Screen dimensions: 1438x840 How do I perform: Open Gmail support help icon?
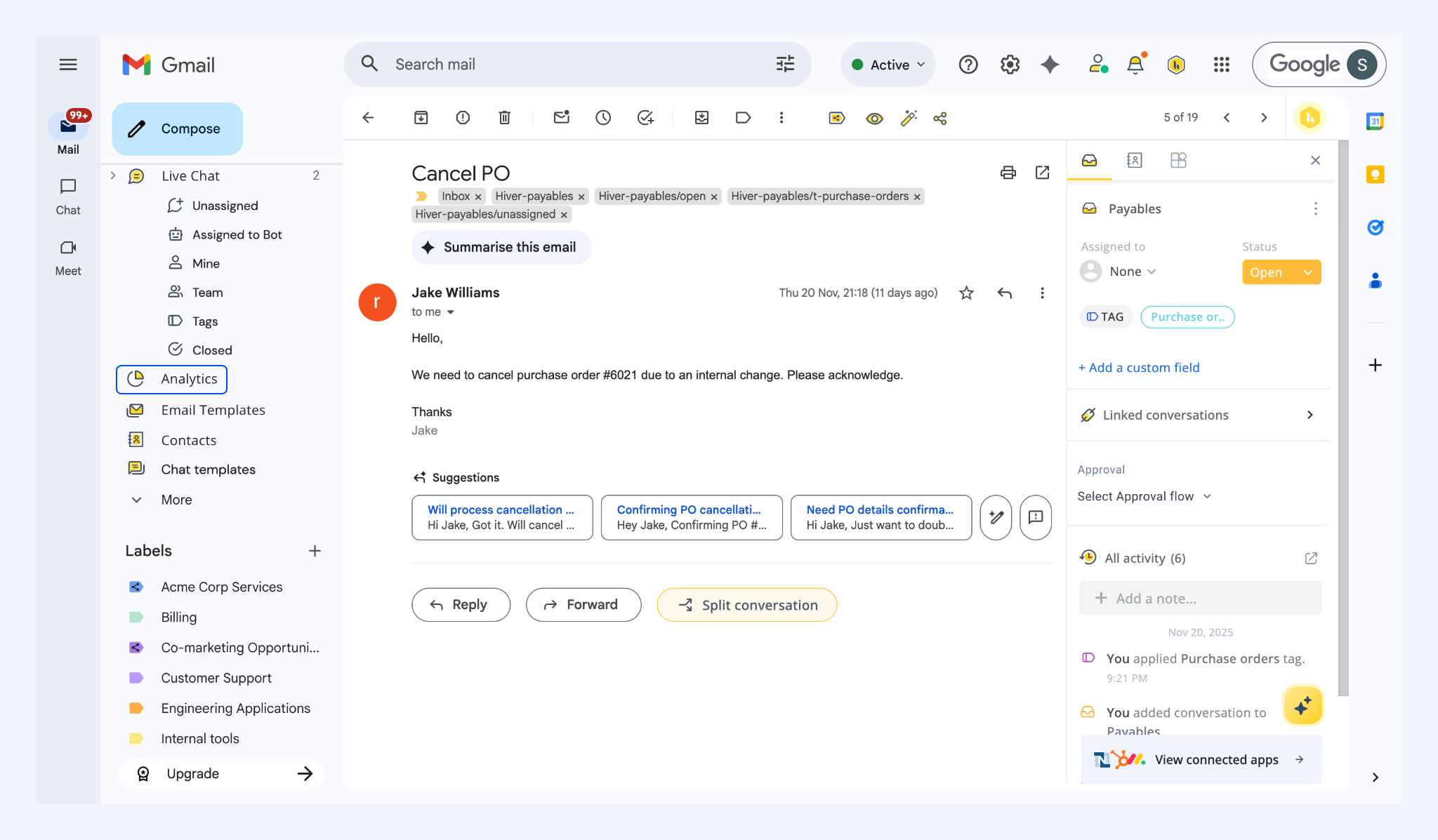[968, 65]
